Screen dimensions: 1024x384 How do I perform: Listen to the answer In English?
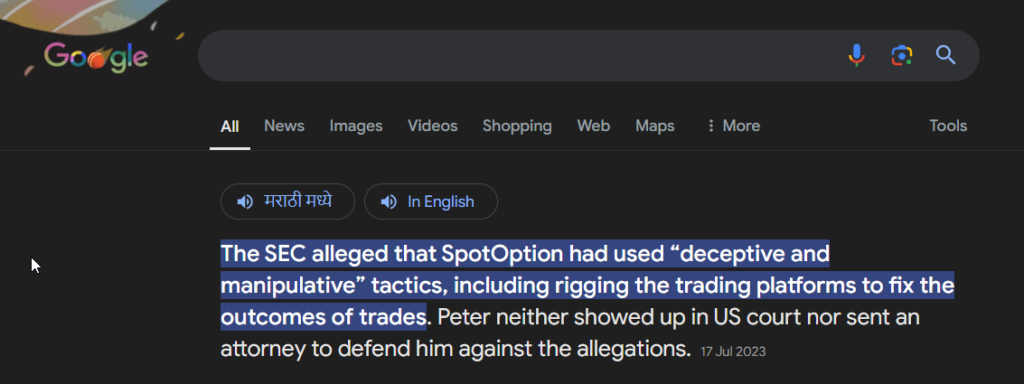tap(430, 201)
